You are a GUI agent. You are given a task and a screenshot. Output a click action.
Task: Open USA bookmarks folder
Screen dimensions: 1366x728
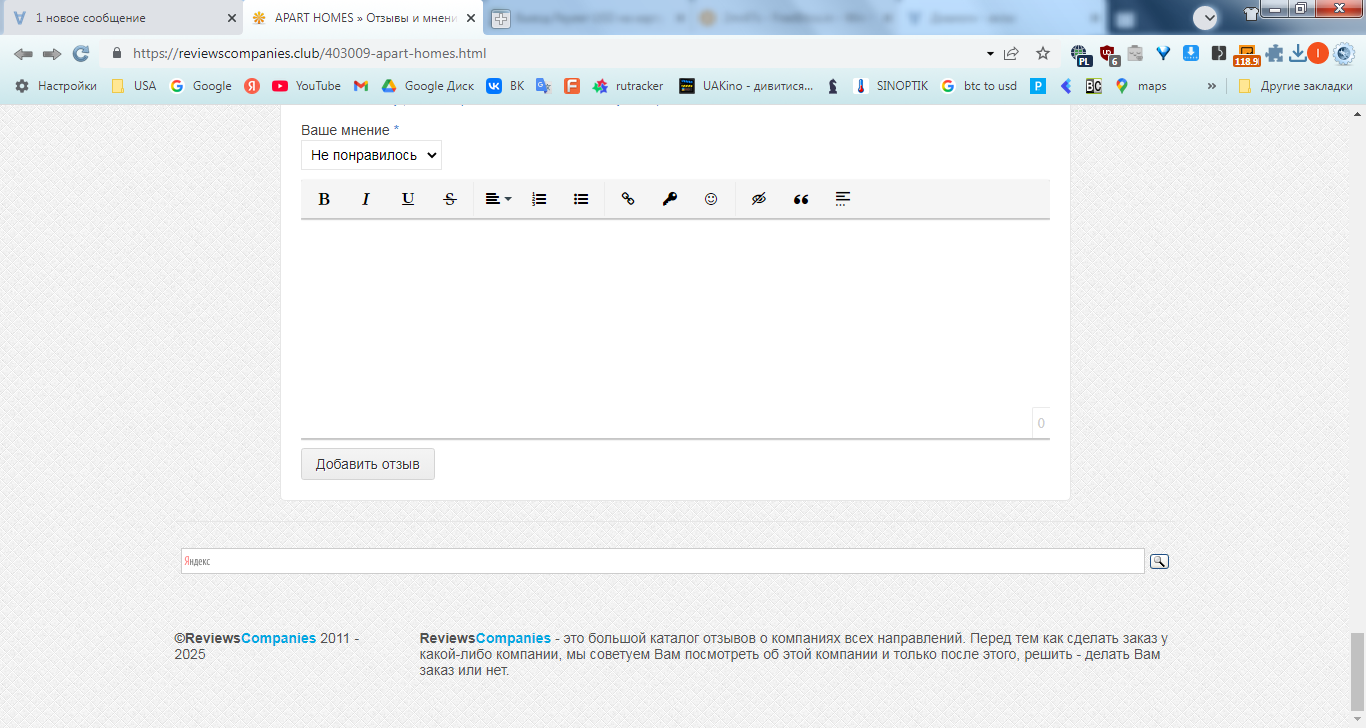pos(134,86)
